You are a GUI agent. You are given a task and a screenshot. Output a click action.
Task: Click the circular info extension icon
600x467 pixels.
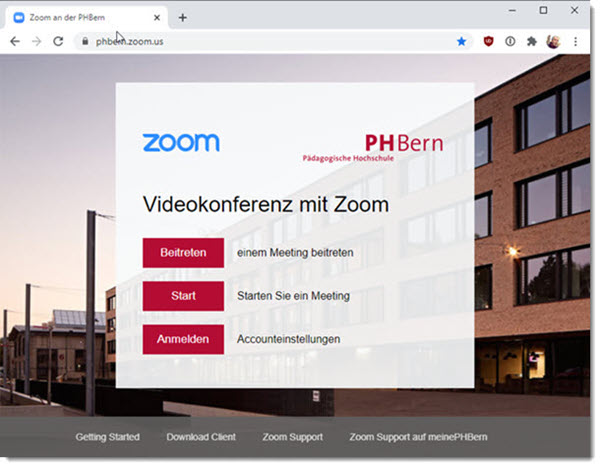coord(510,41)
